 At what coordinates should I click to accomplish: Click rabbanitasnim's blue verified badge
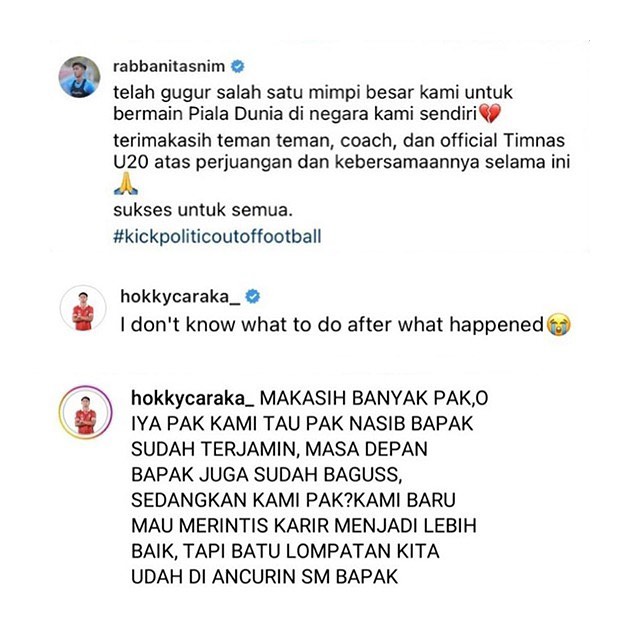238,66
